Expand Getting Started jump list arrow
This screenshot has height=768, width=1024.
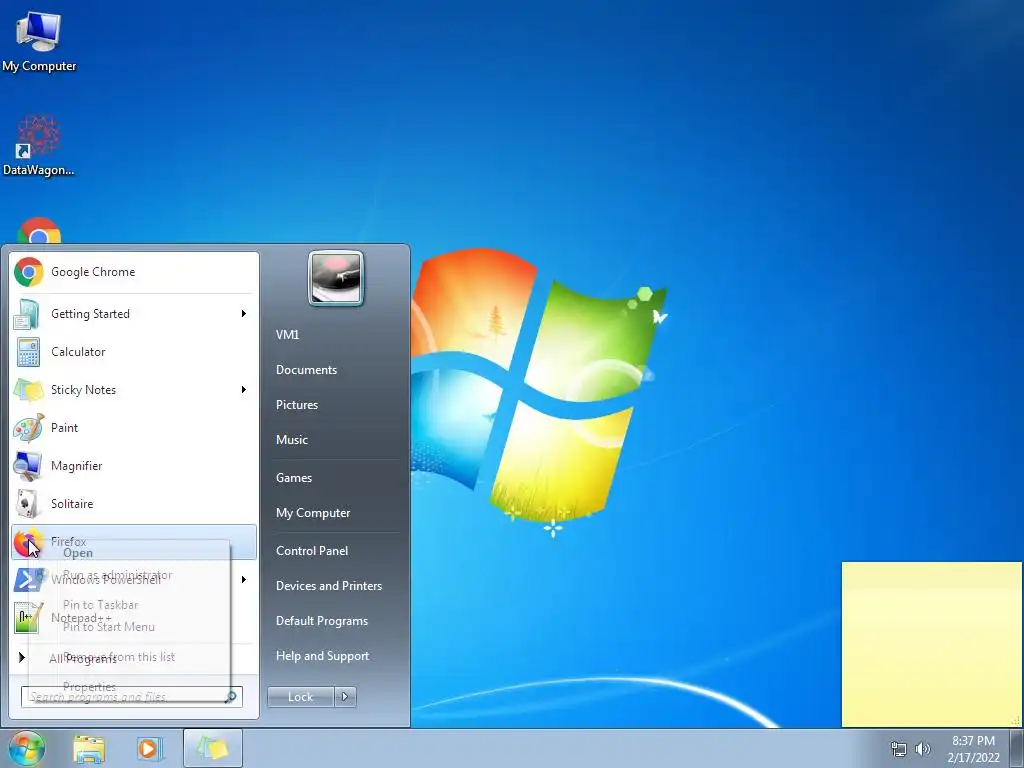coord(244,314)
